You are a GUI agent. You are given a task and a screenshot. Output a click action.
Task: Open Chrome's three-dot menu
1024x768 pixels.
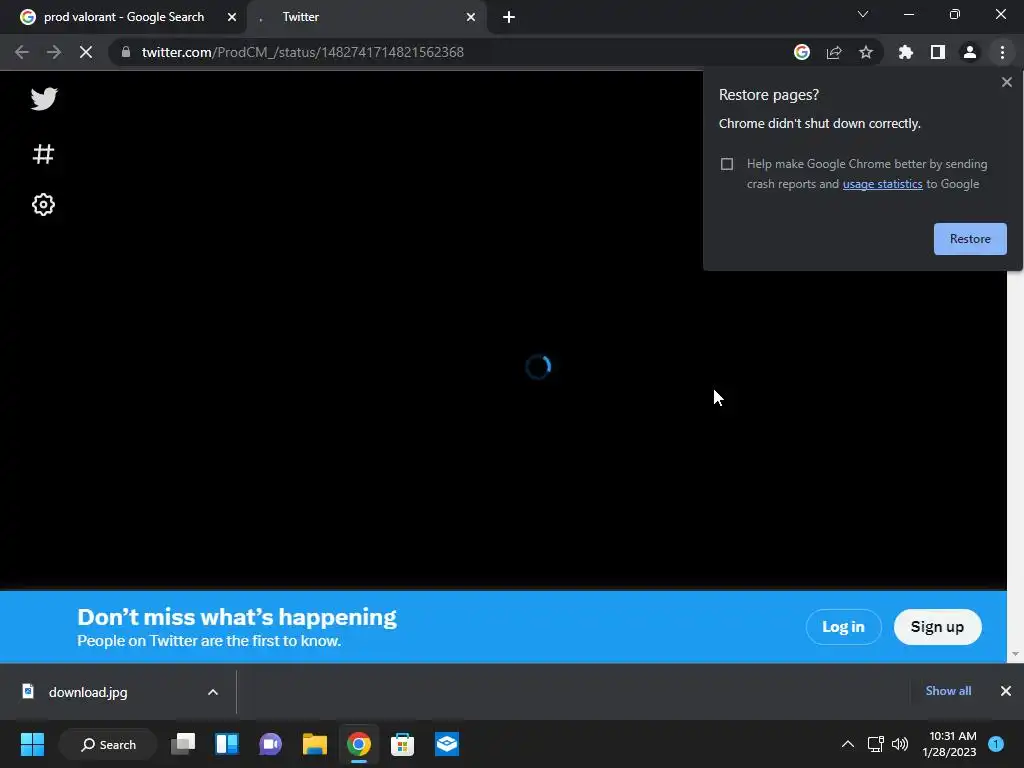click(1002, 52)
